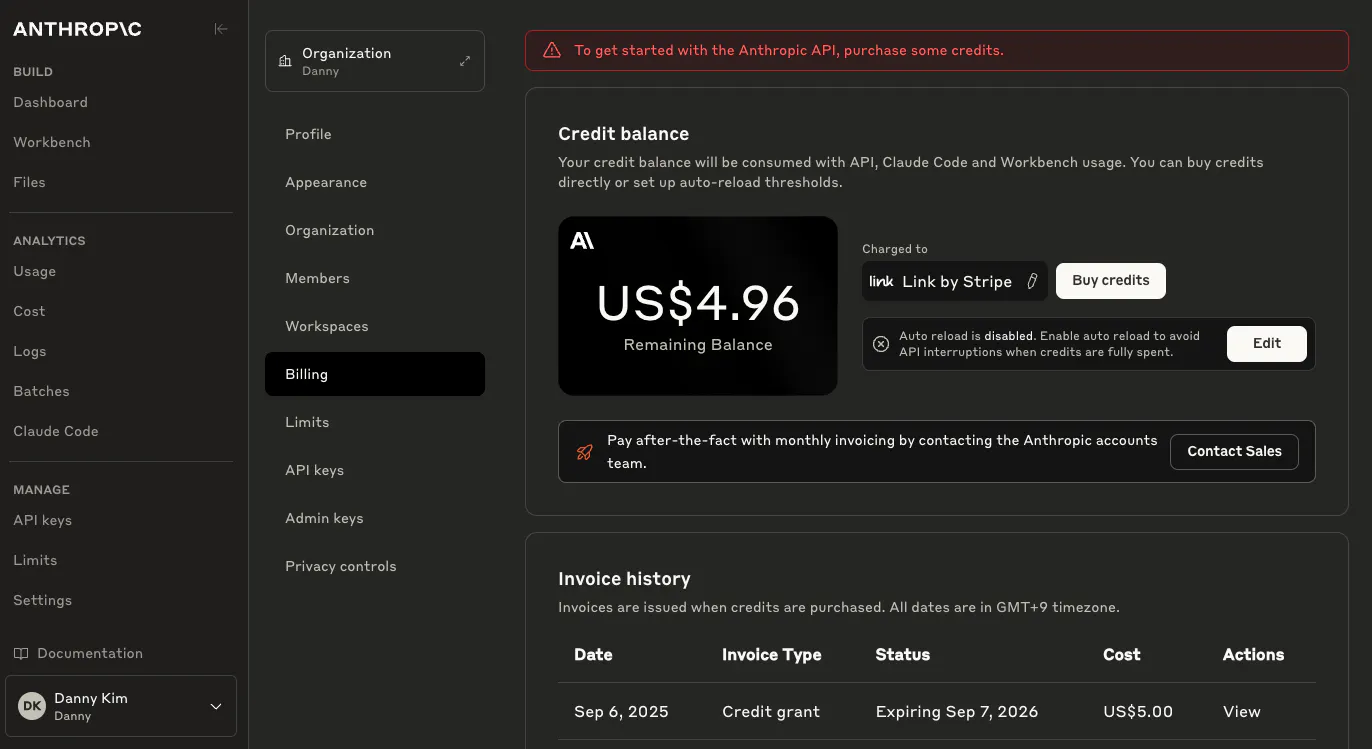Click the Anthropic logo at top left

[x=77, y=29]
